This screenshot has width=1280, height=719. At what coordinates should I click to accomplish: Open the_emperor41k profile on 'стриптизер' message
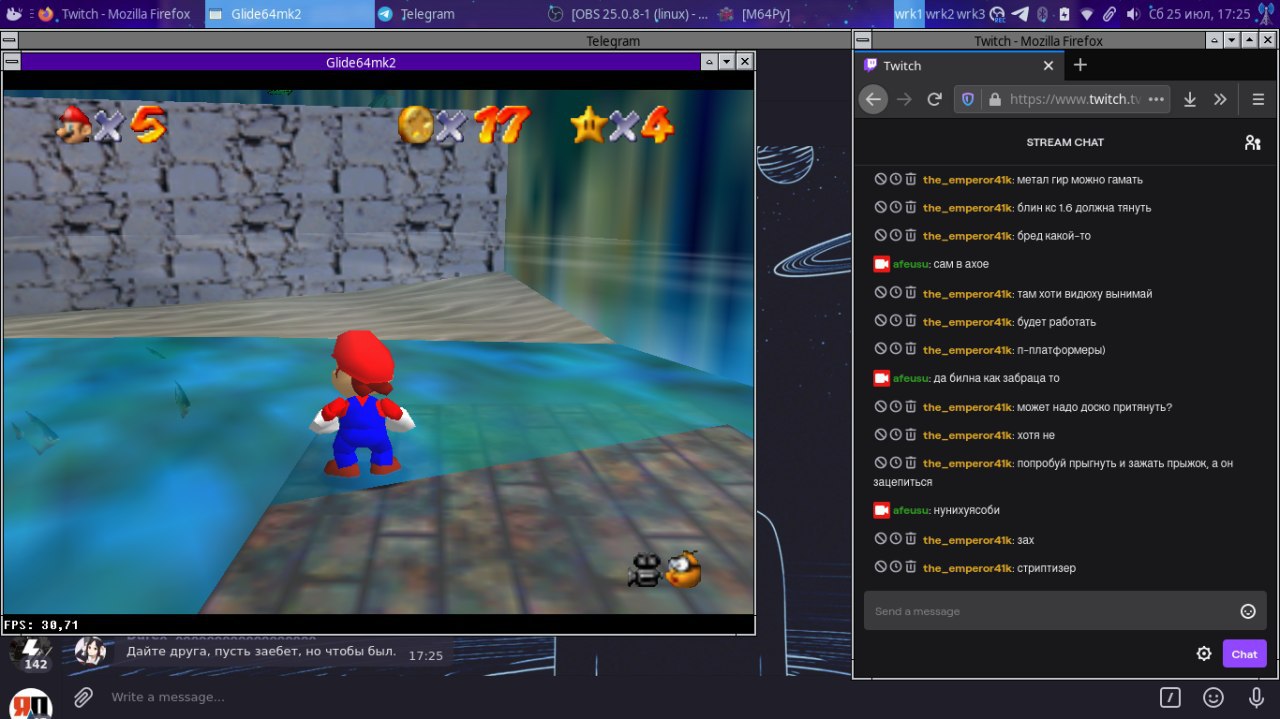pos(968,568)
